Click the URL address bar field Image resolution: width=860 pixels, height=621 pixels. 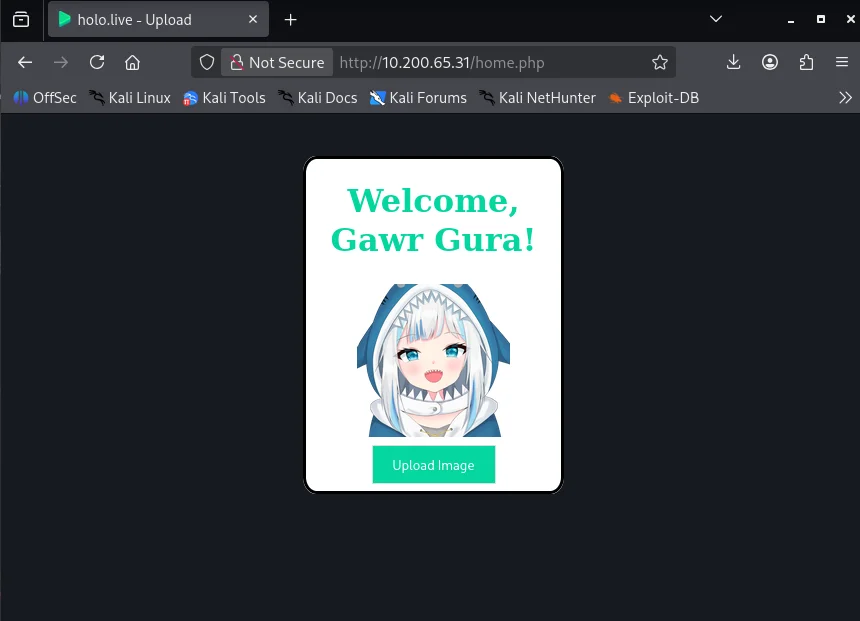pyautogui.click(x=490, y=62)
